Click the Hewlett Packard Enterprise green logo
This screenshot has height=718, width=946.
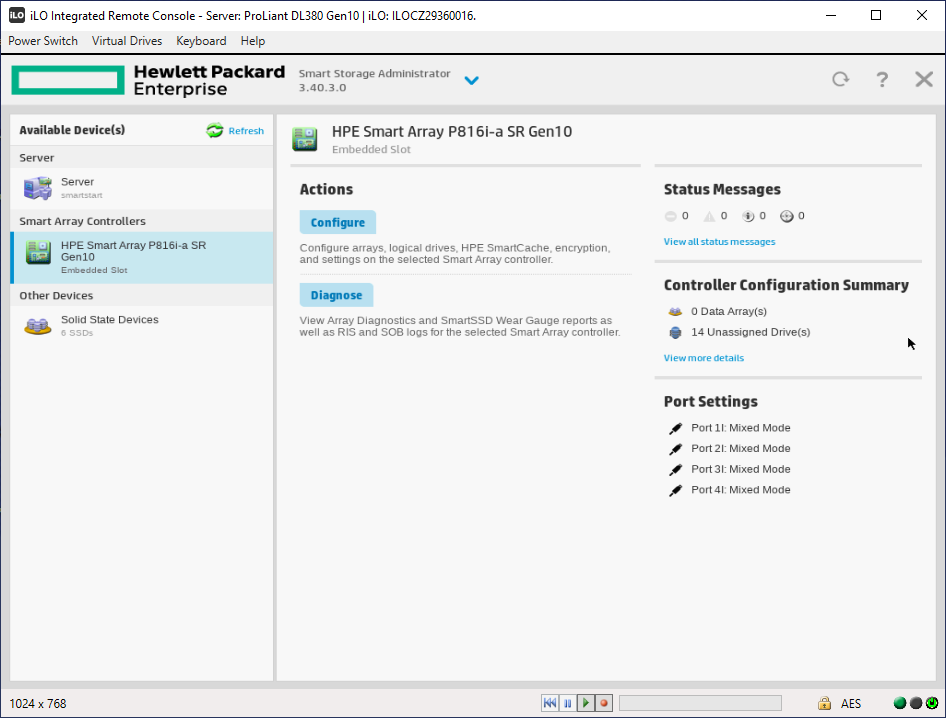pyautogui.click(x=68, y=80)
